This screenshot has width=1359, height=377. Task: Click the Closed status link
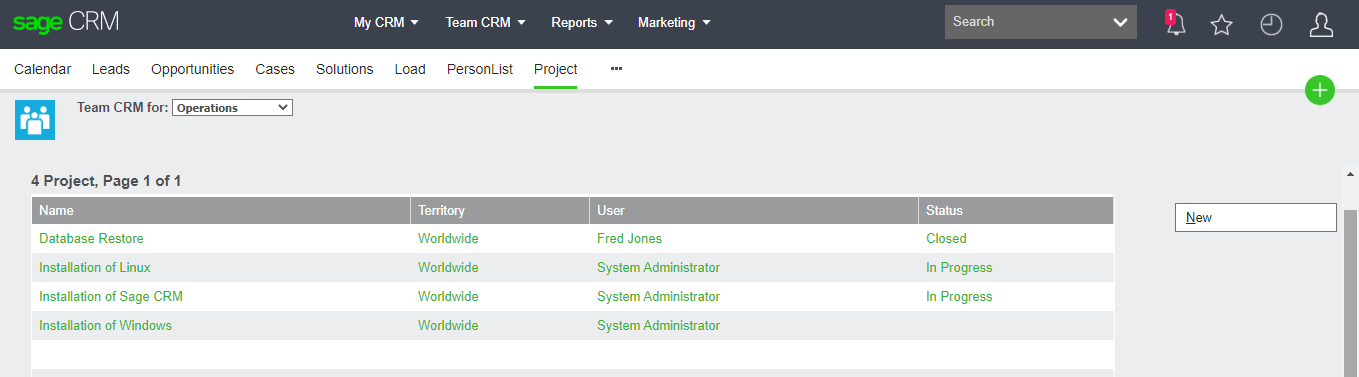tap(946, 238)
